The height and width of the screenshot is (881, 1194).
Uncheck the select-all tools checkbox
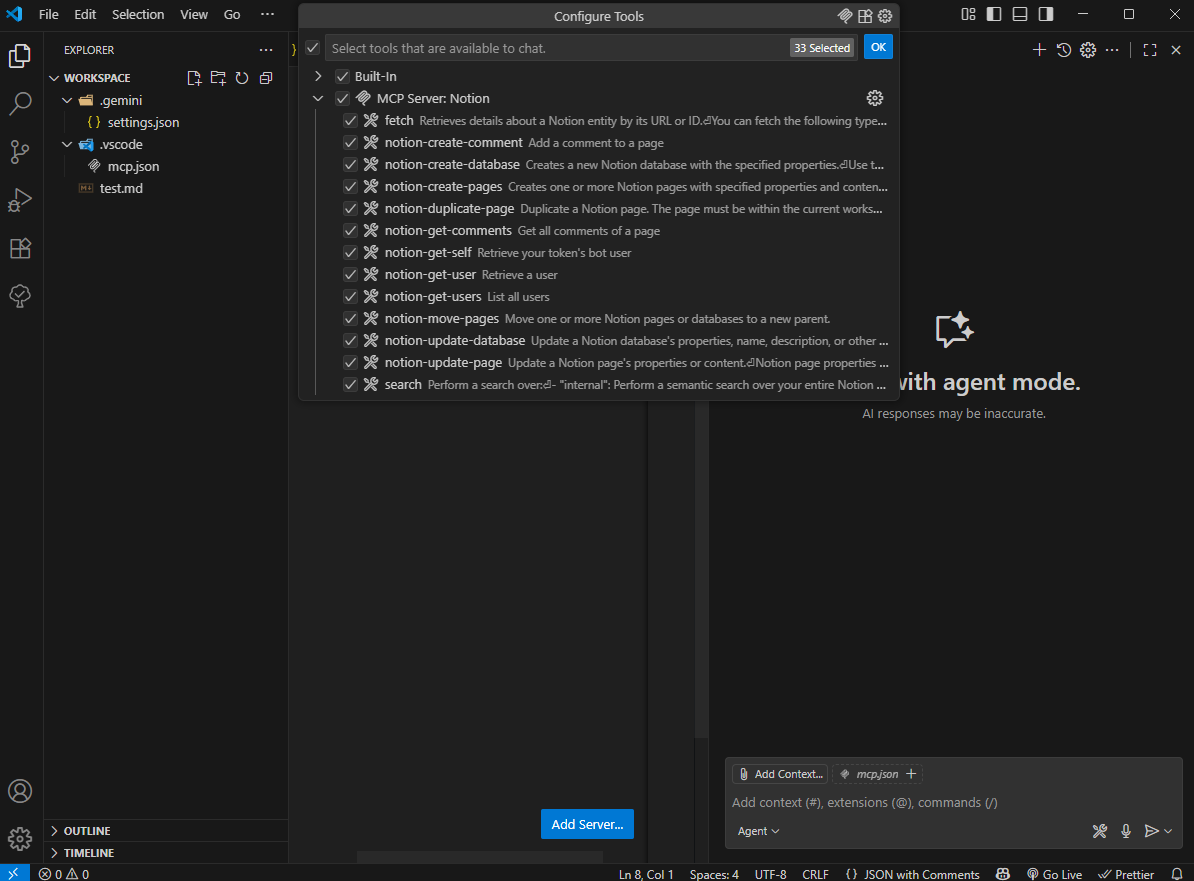pos(312,48)
